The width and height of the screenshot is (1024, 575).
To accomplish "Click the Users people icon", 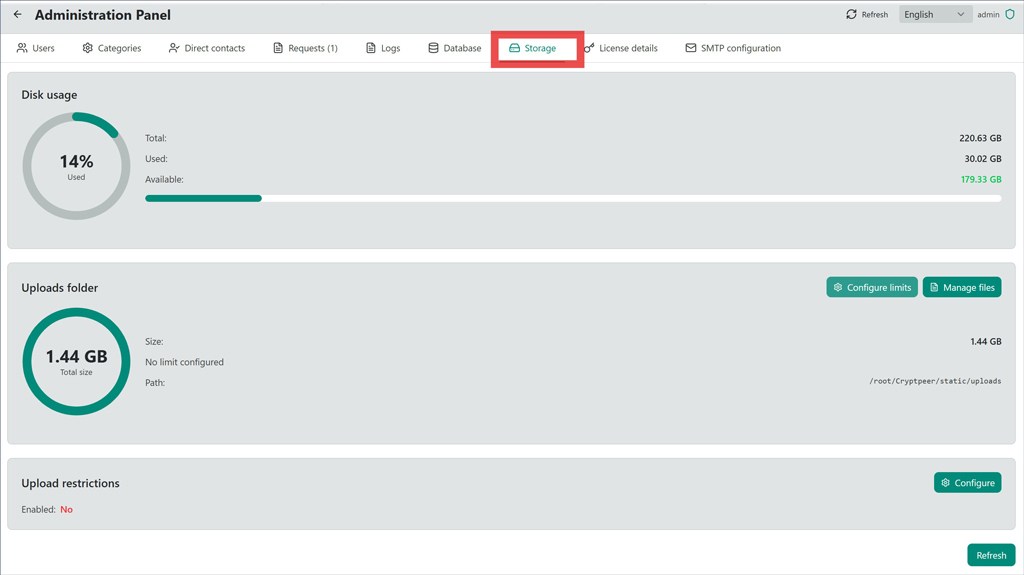I will pyautogui.click(x=22, y=48).
